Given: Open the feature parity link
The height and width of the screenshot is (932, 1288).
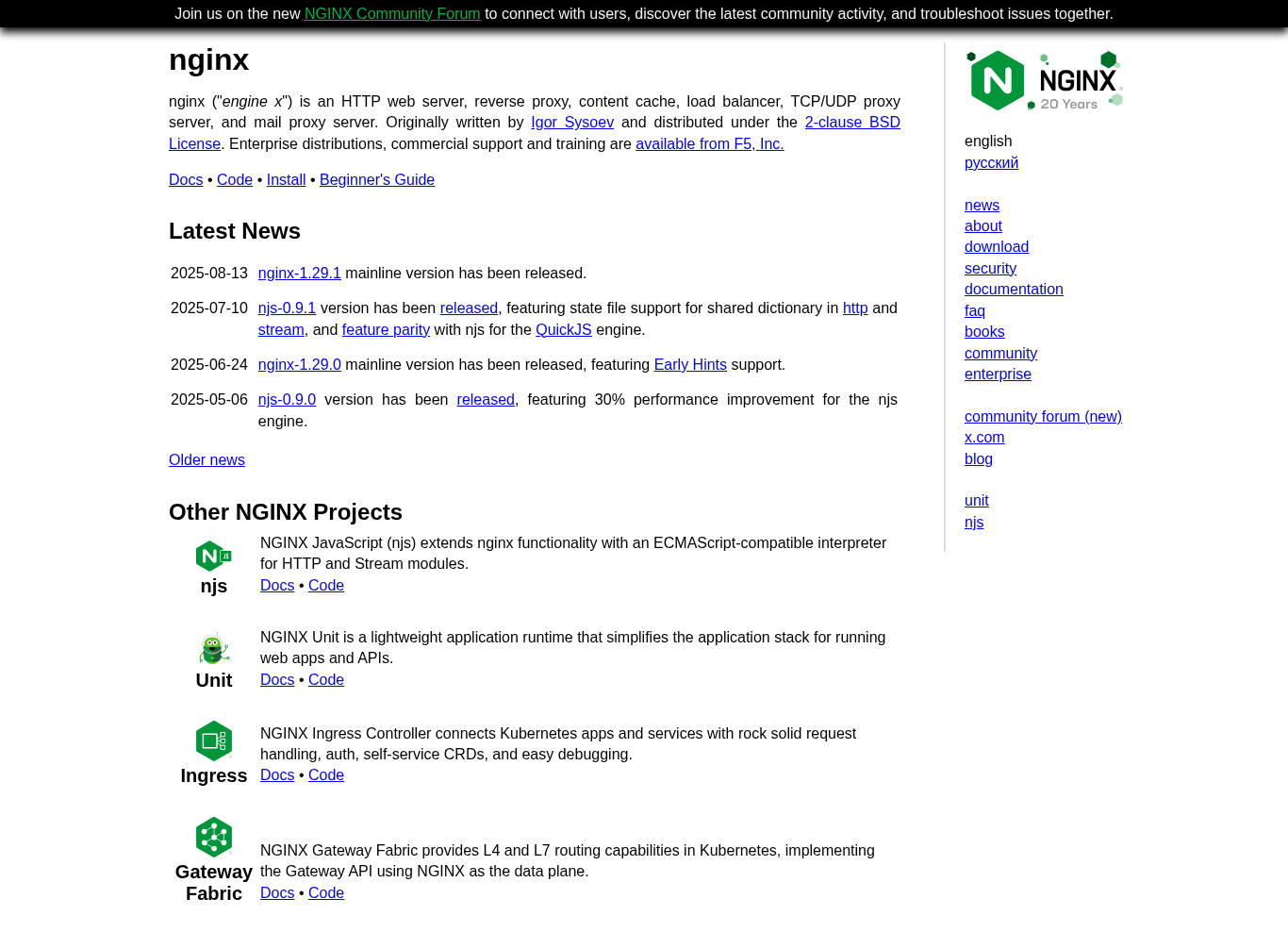Looking at the screenshot, I should pyautogui.click(x=386, y=330).
